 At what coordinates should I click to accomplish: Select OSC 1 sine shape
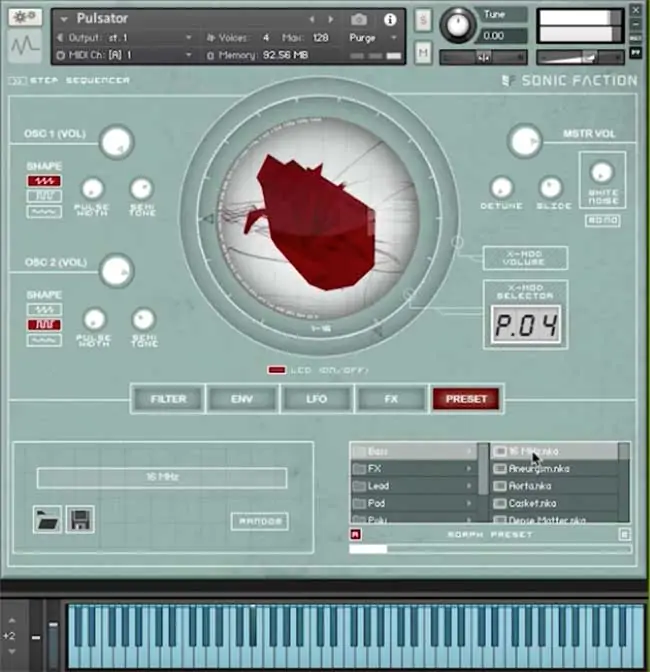click(x=44, y=212)
